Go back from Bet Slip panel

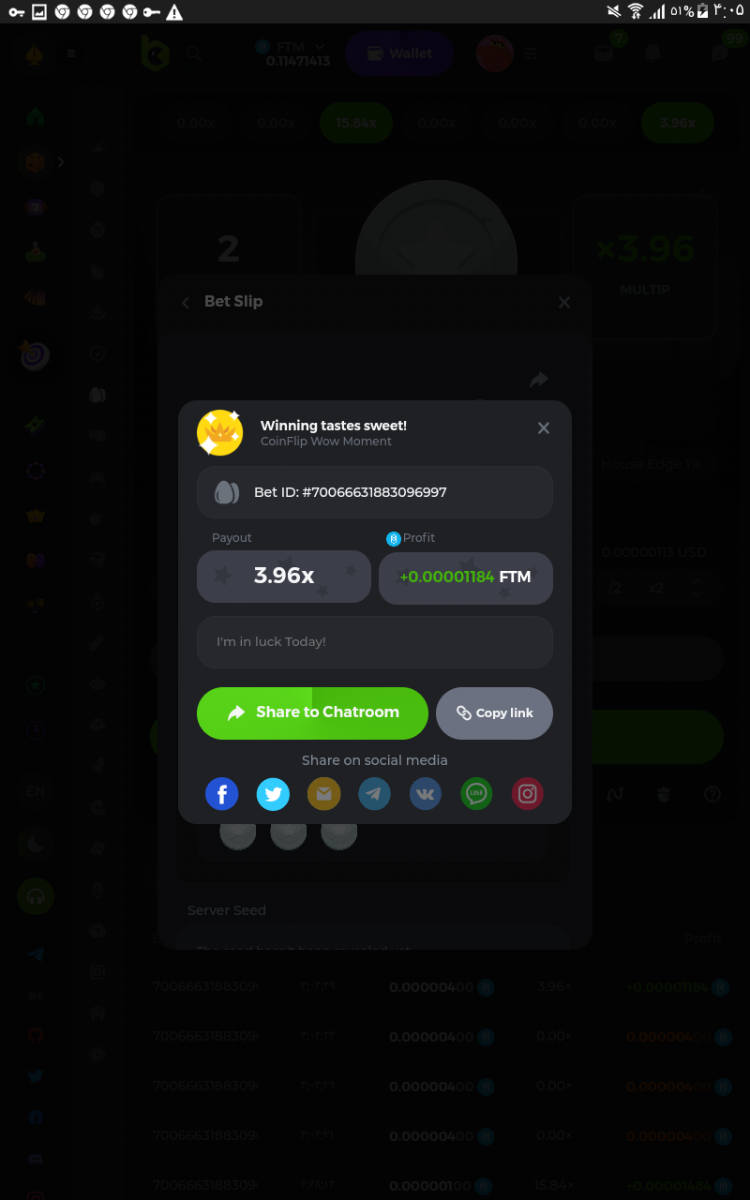click(185, 302)
